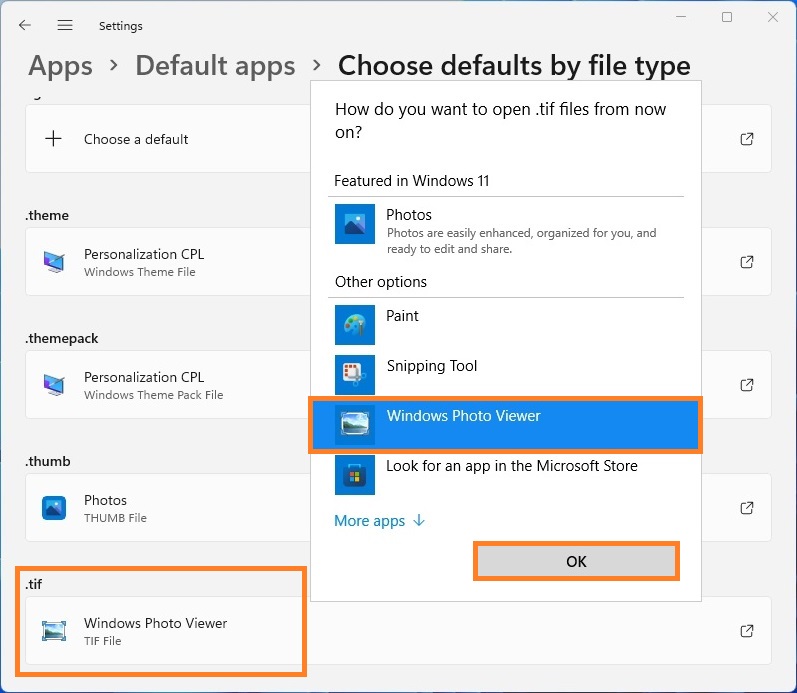Click the .tif extension label
Viewport: 797px width, 693px height.
point(34,584)
